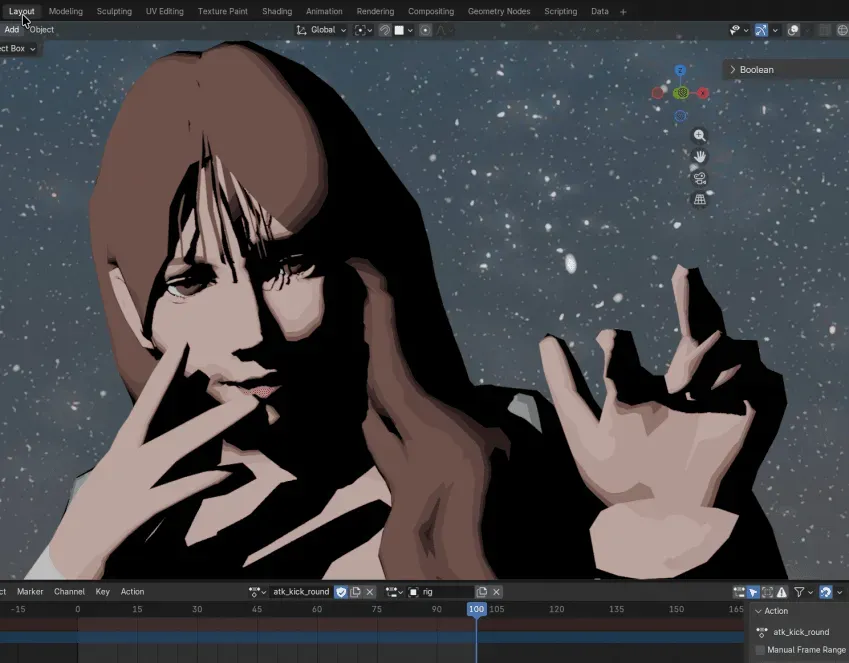Viewport: 849px width, 663px height.
Task: Click the rig slot name field
Action: [440, 592]
